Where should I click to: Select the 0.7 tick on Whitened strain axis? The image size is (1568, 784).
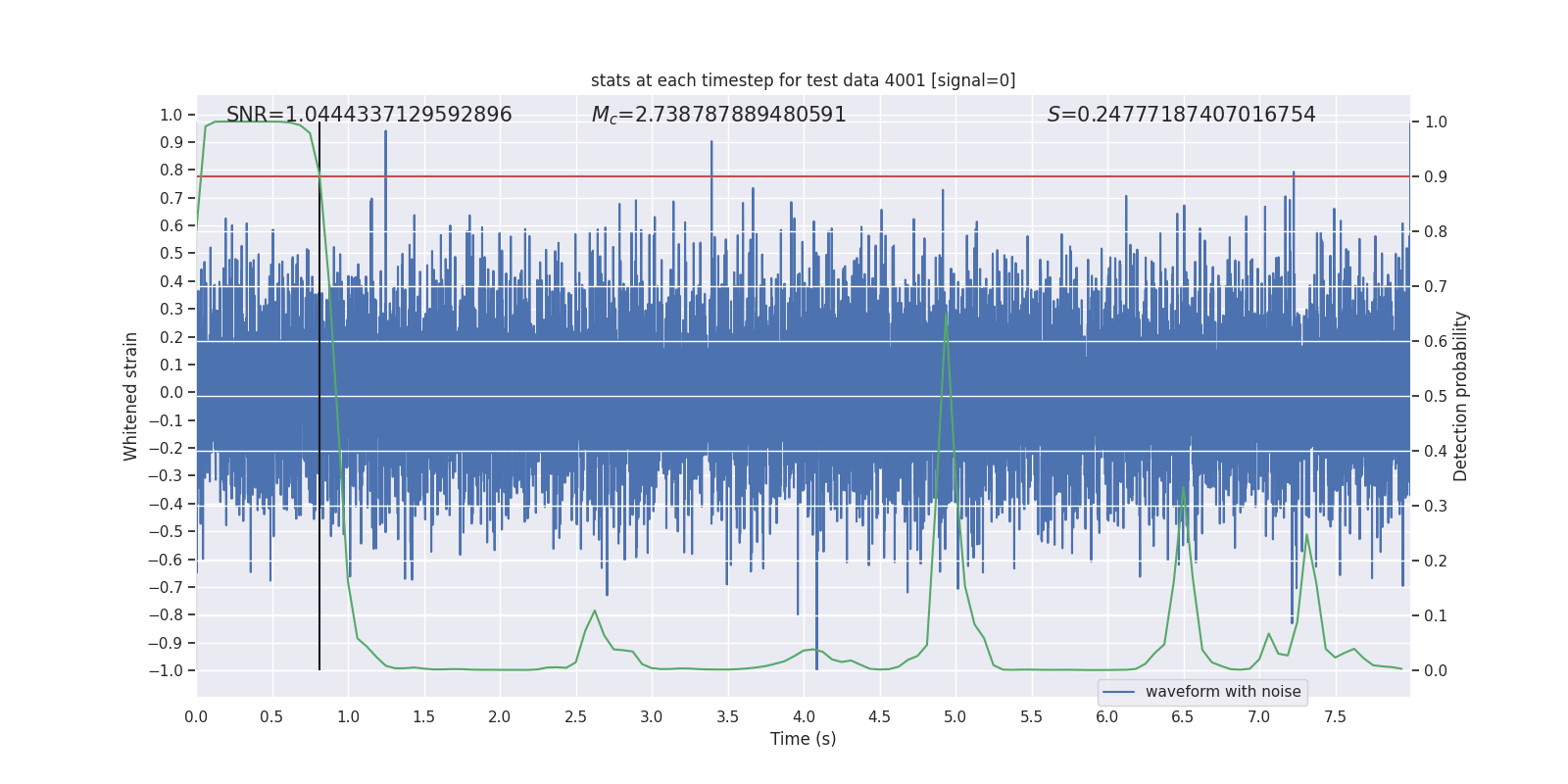[x=171, y=198]
